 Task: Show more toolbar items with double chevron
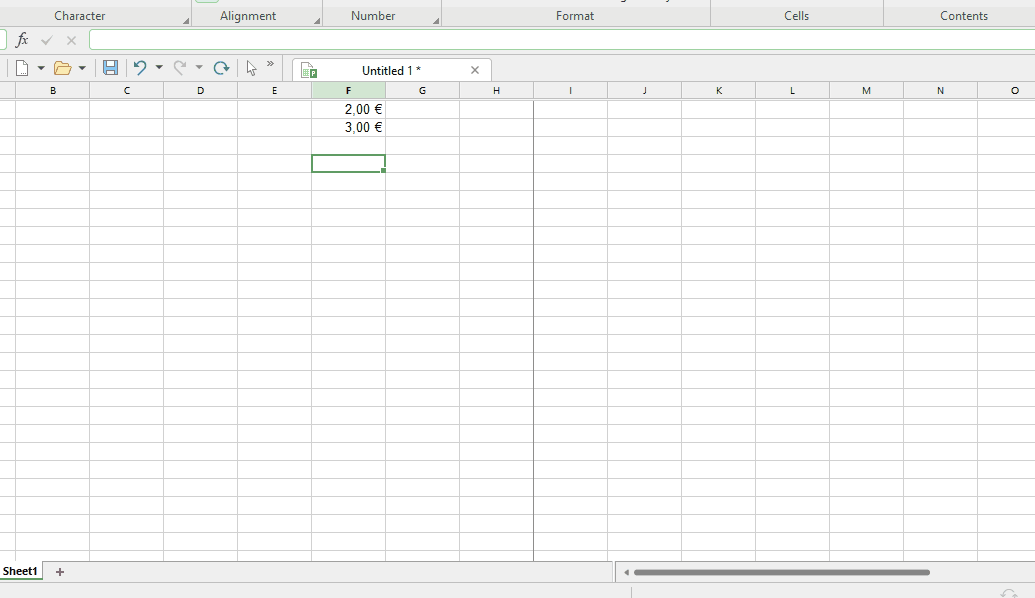tap(270, 64)
